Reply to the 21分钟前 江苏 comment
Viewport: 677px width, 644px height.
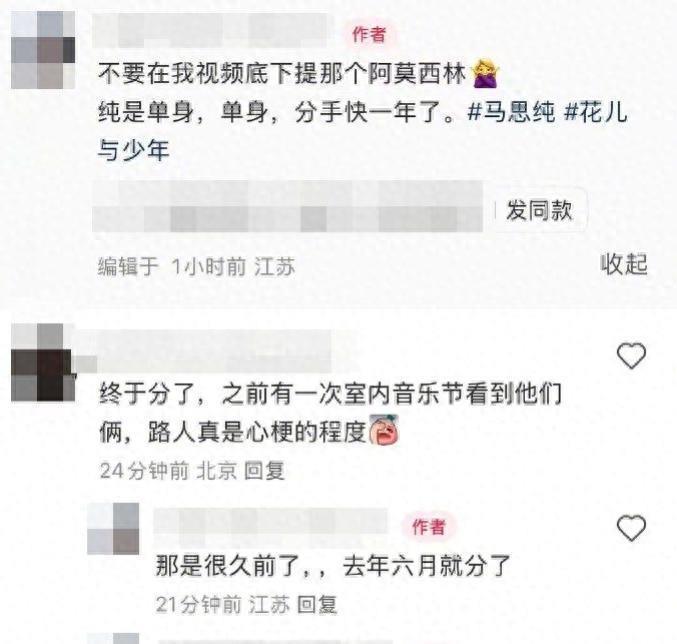tap(317, 605)
